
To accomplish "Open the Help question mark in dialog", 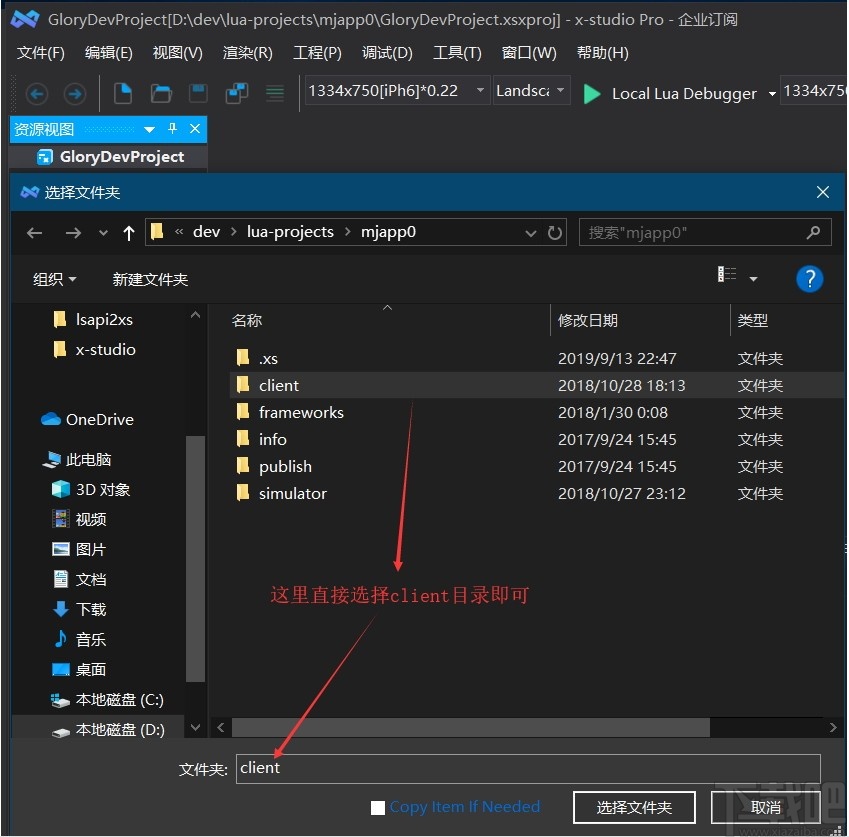I will 810,279.
